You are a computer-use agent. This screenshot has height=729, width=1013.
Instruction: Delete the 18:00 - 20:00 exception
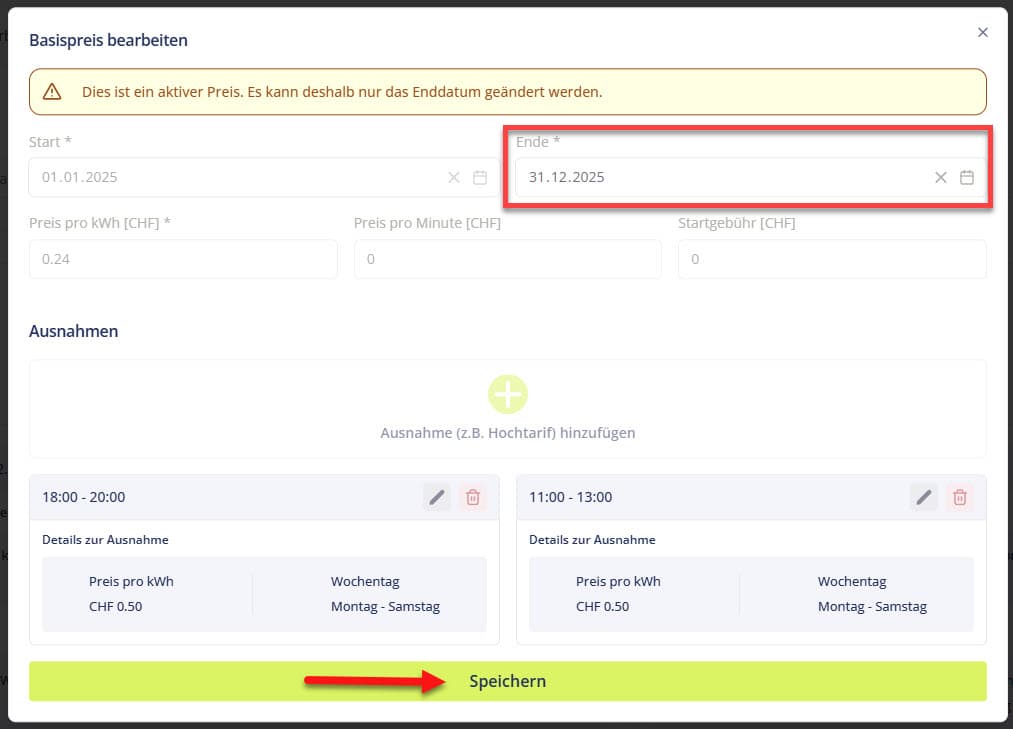[473, 497]
